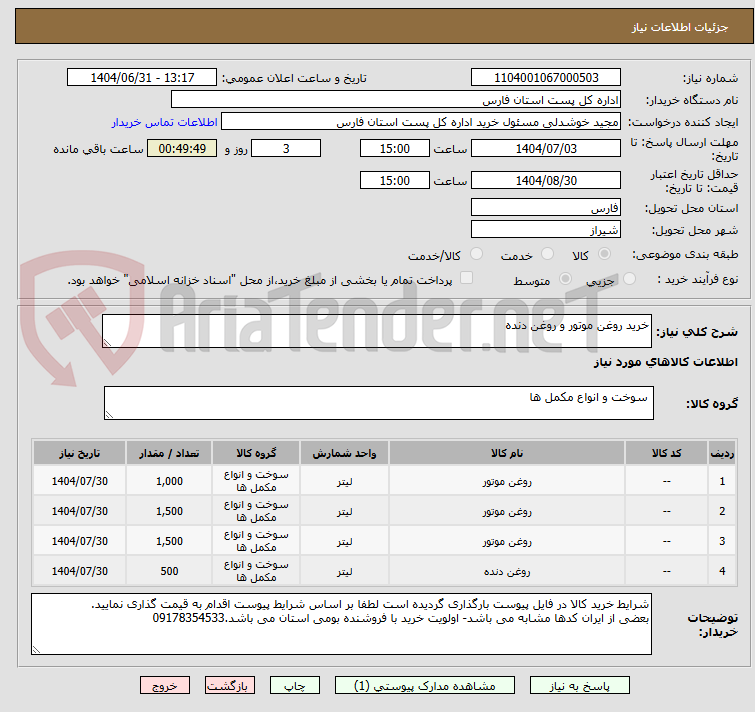Toggle the اسناد خزانه اسلامی payment checkbox
This screenshot has width=755, height=712.
(x=466, y=277)
